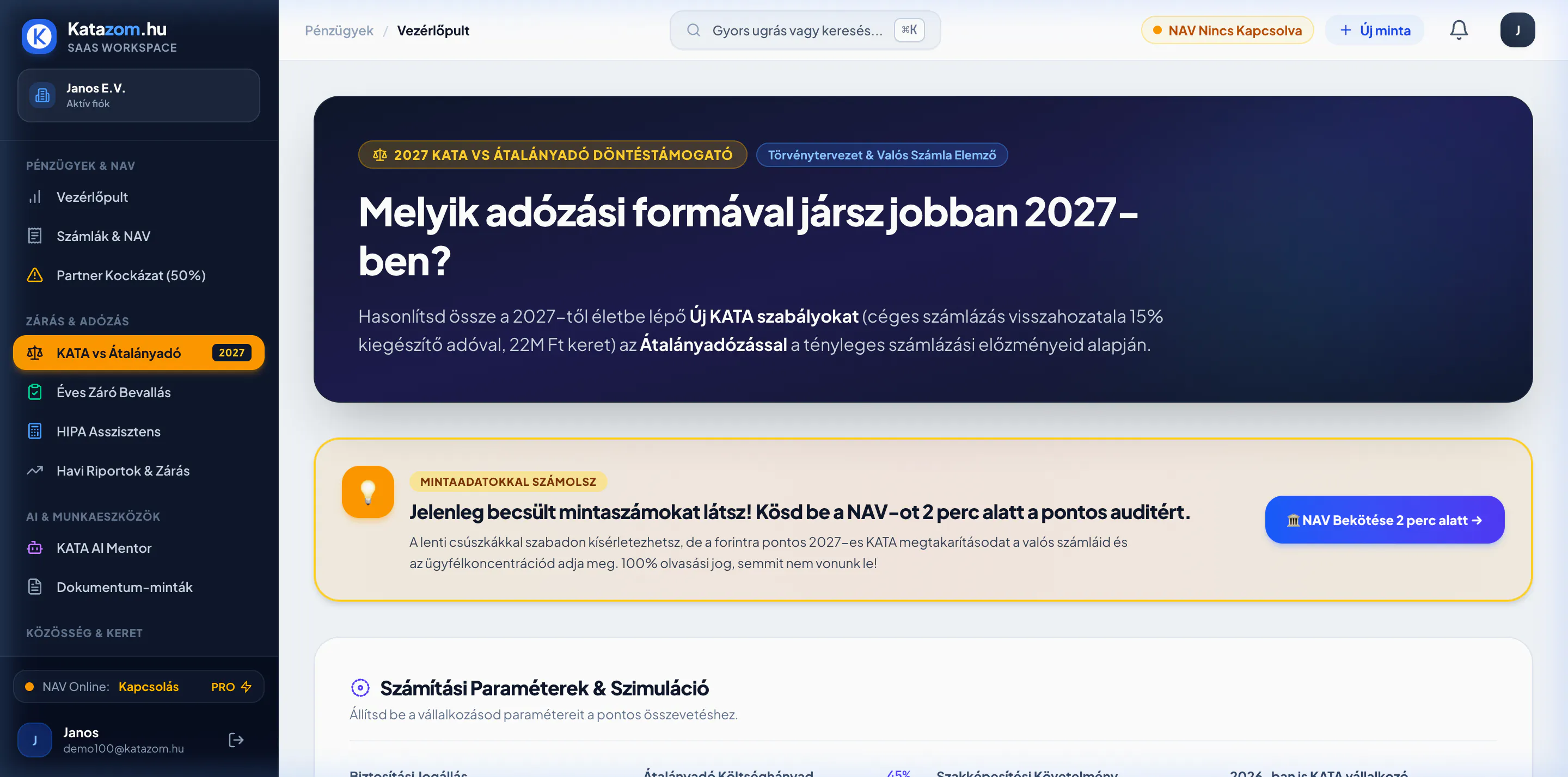Click the Janos E.V. account building icon

click(x=42, y=96)
